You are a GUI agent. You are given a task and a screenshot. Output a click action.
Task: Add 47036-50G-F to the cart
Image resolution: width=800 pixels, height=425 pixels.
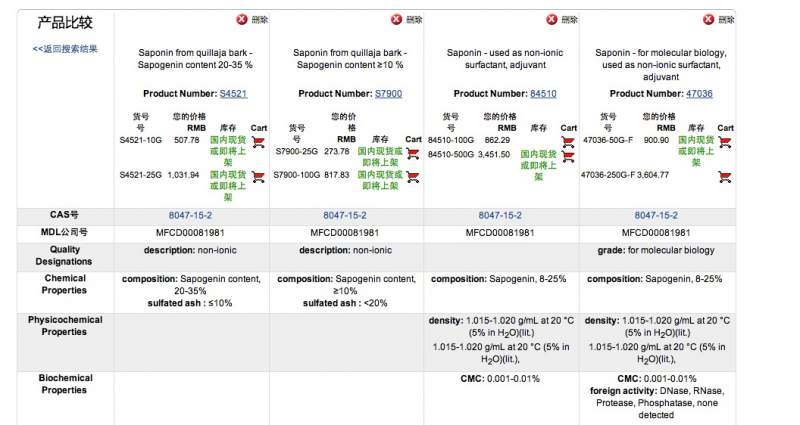coord(725,143)
